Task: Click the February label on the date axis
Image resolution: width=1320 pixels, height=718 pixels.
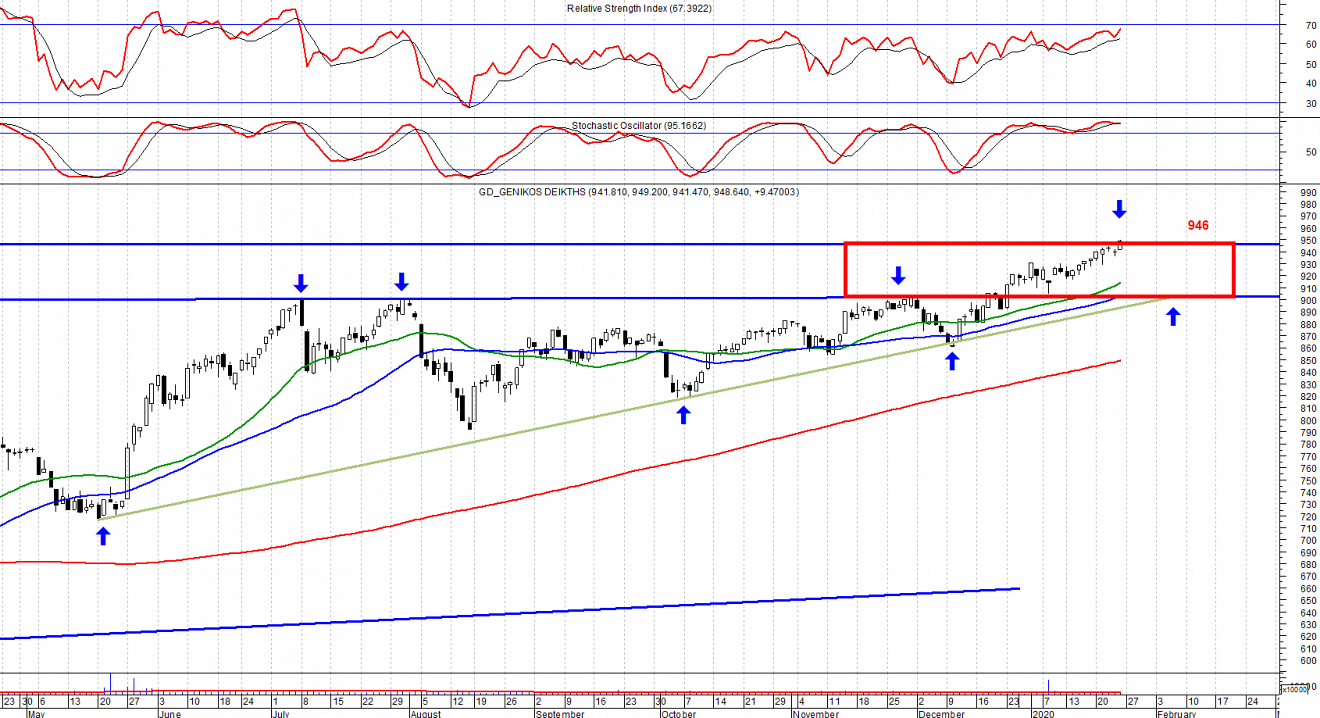Action: click(x=1176, y=714)
